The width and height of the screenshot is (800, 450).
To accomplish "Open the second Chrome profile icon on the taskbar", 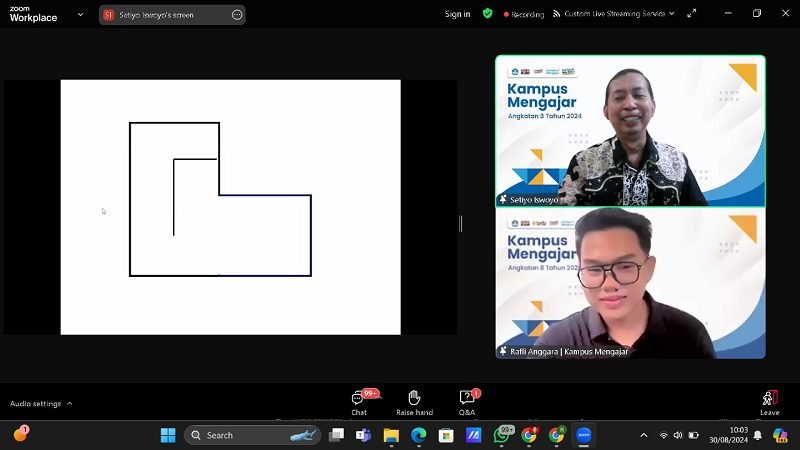I will tap(557, 435).
